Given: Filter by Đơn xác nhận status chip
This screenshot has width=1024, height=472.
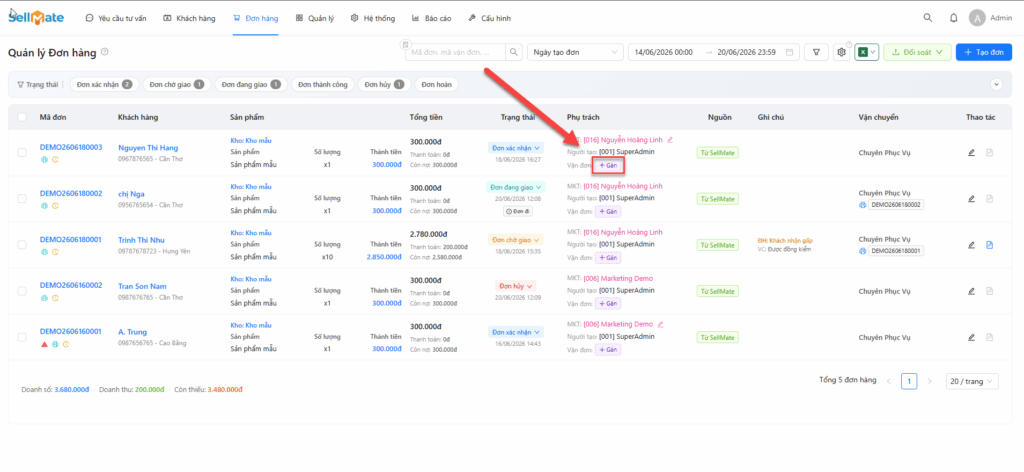Looking at the screenshot, I should click(x=104, y=84).
